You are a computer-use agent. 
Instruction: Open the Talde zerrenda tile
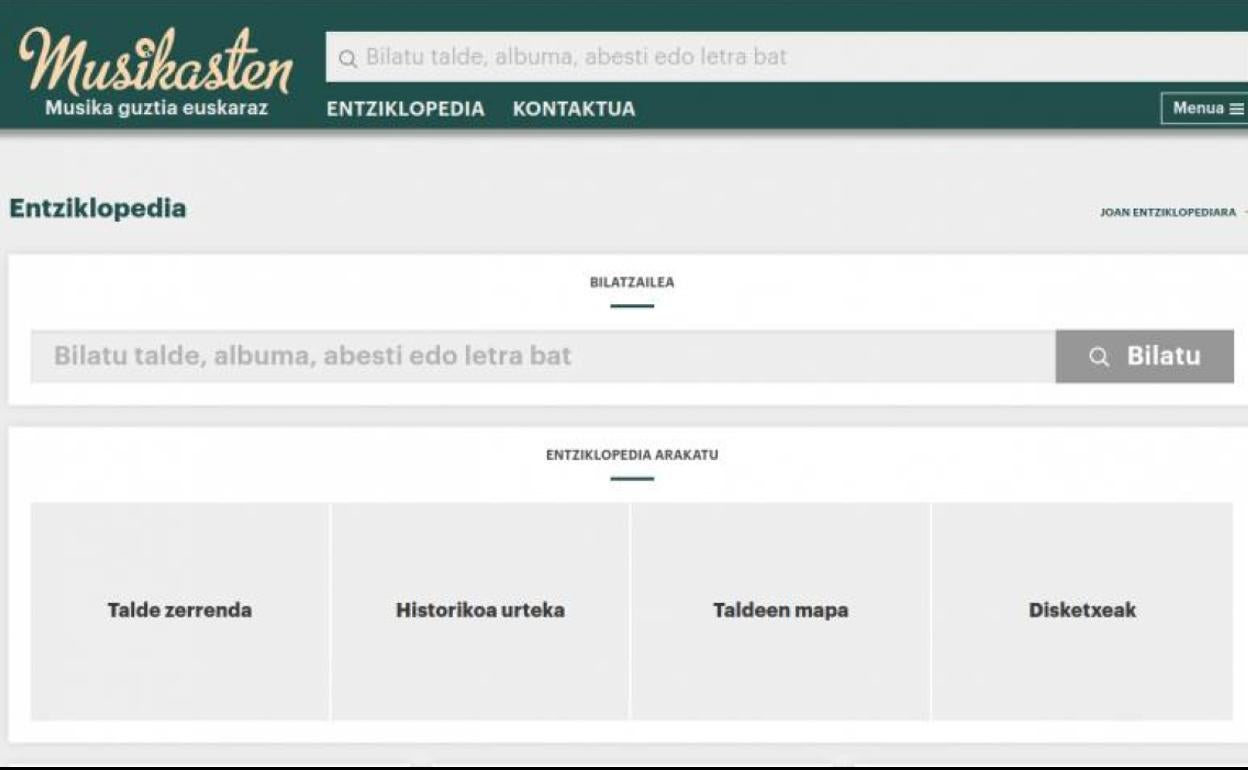pyautogui.click(x=180, y=610)
